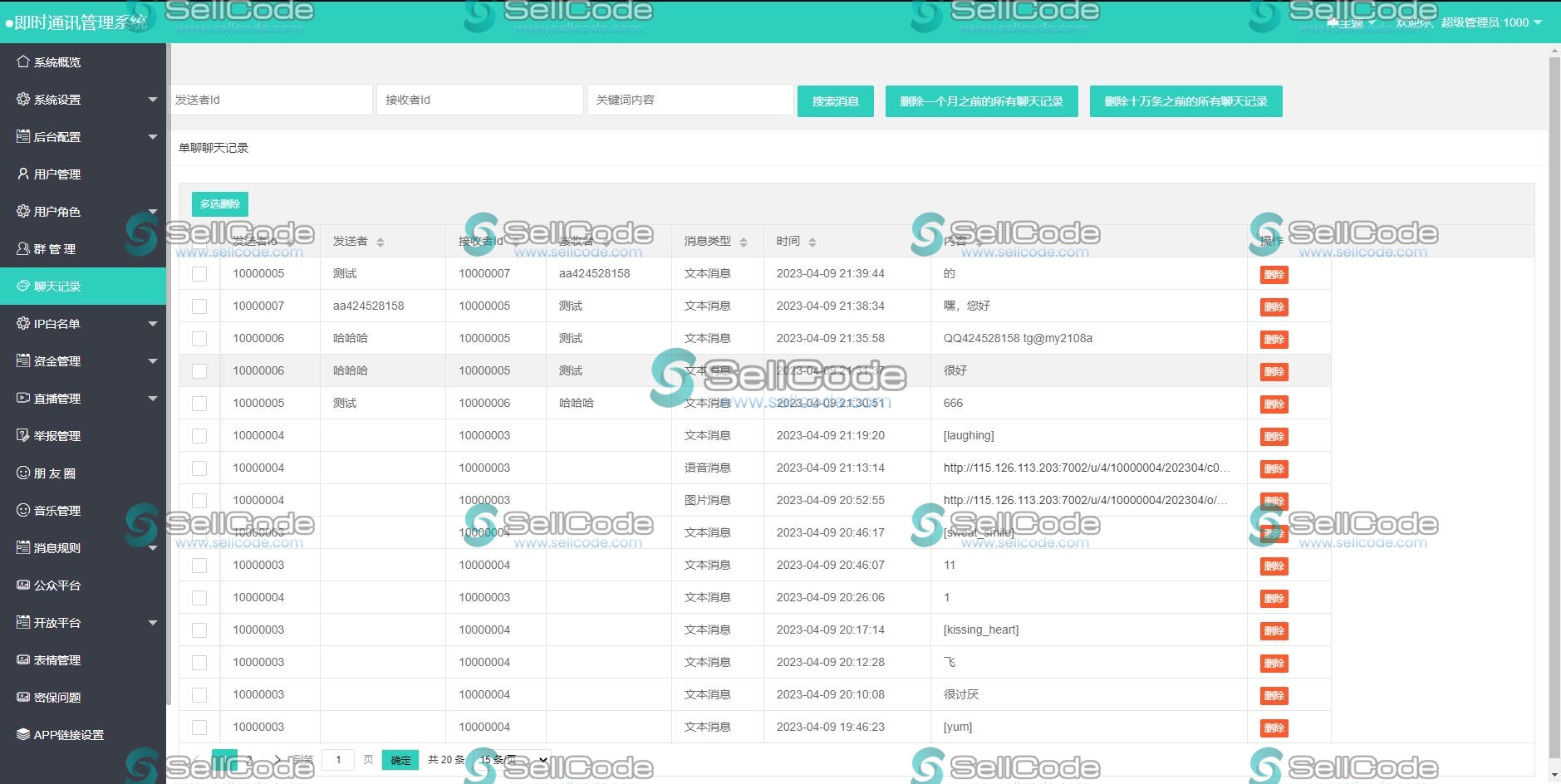The width and height of the screenshot is (1561, 784).
Task: Click the 搜索消息 search button
Action: tap(835, 101)
